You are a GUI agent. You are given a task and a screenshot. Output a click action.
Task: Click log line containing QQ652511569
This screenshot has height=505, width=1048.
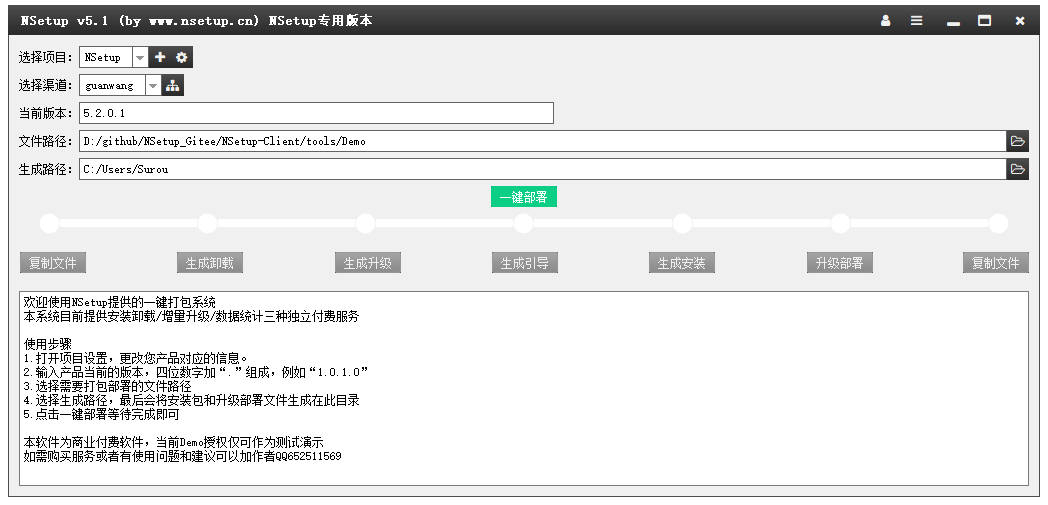coord(182,456)
